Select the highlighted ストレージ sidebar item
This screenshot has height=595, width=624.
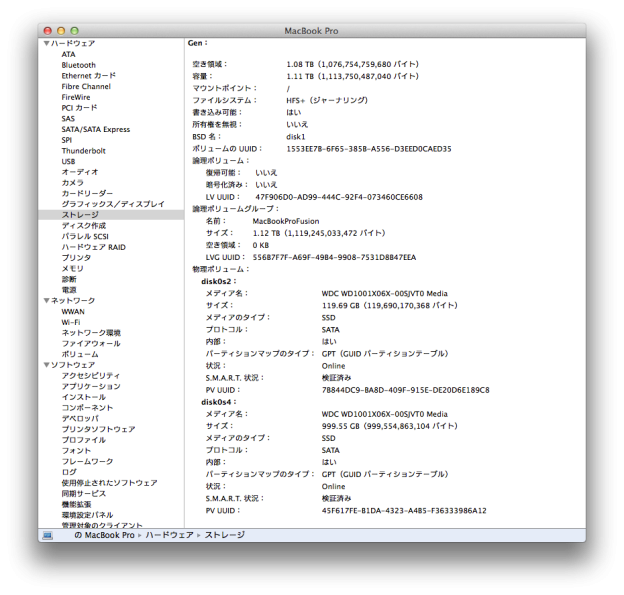tap(111, 215)
